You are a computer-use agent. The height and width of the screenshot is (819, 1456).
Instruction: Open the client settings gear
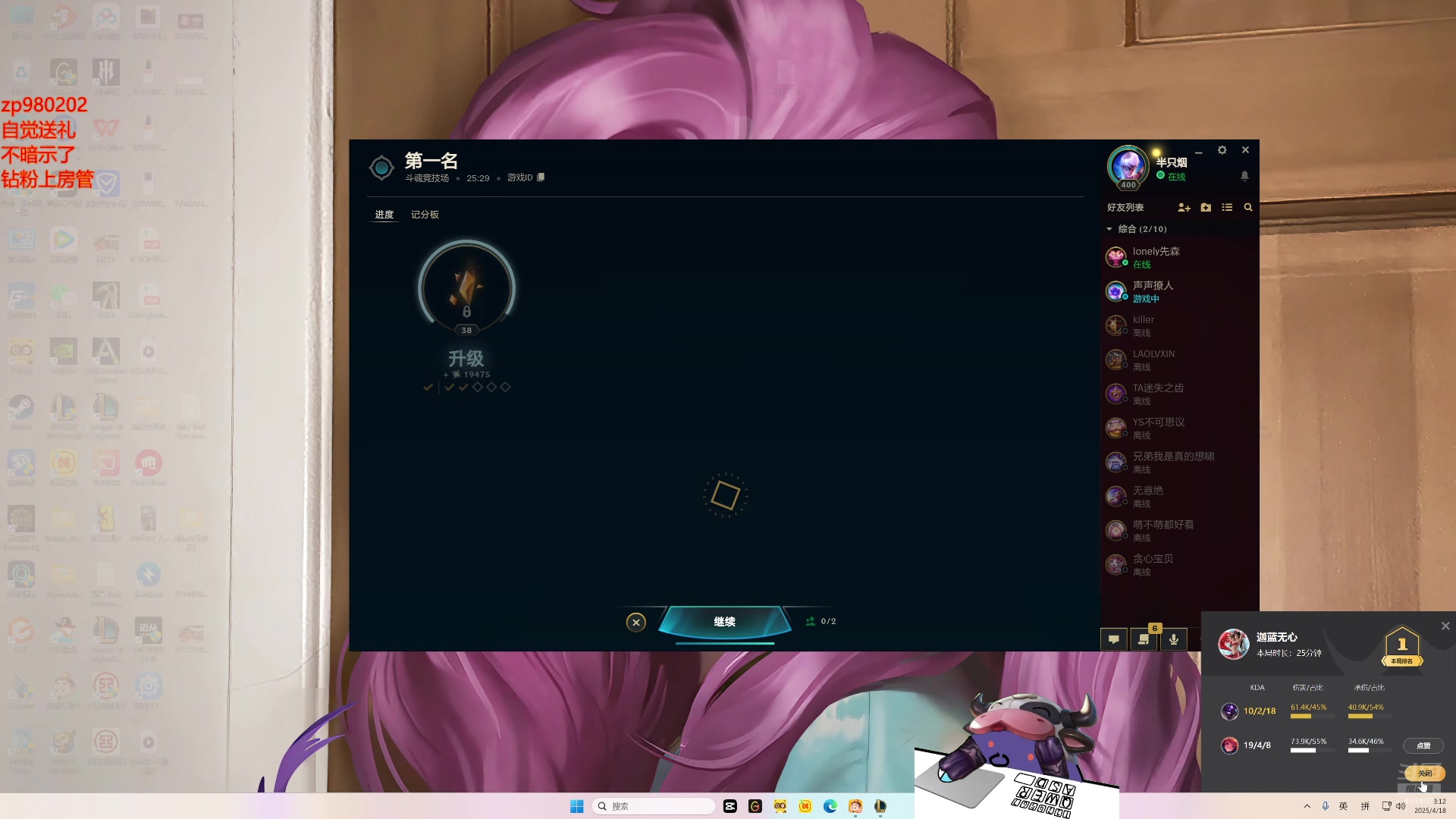tap(1222, 150)
